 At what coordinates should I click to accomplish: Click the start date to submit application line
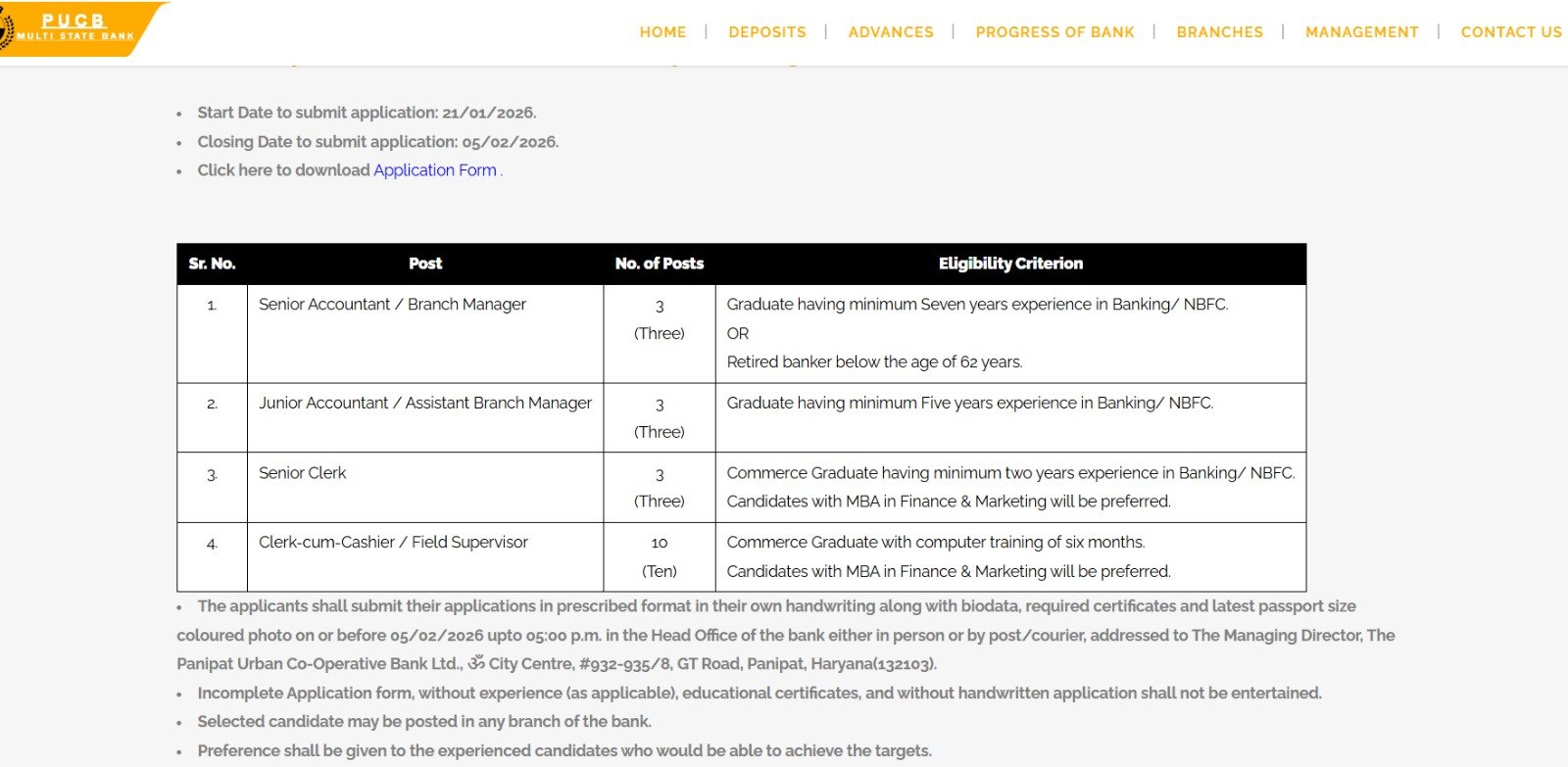367,113
